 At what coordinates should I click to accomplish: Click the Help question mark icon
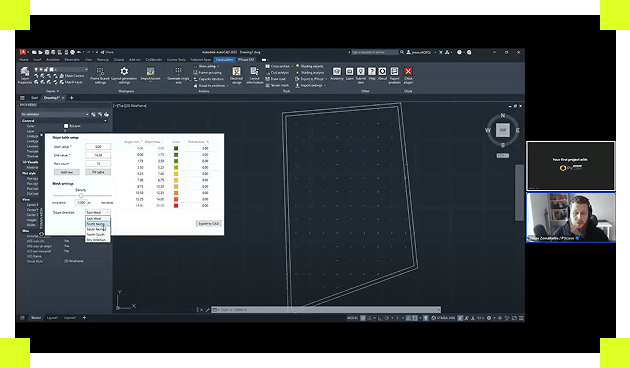coord(372,73)
